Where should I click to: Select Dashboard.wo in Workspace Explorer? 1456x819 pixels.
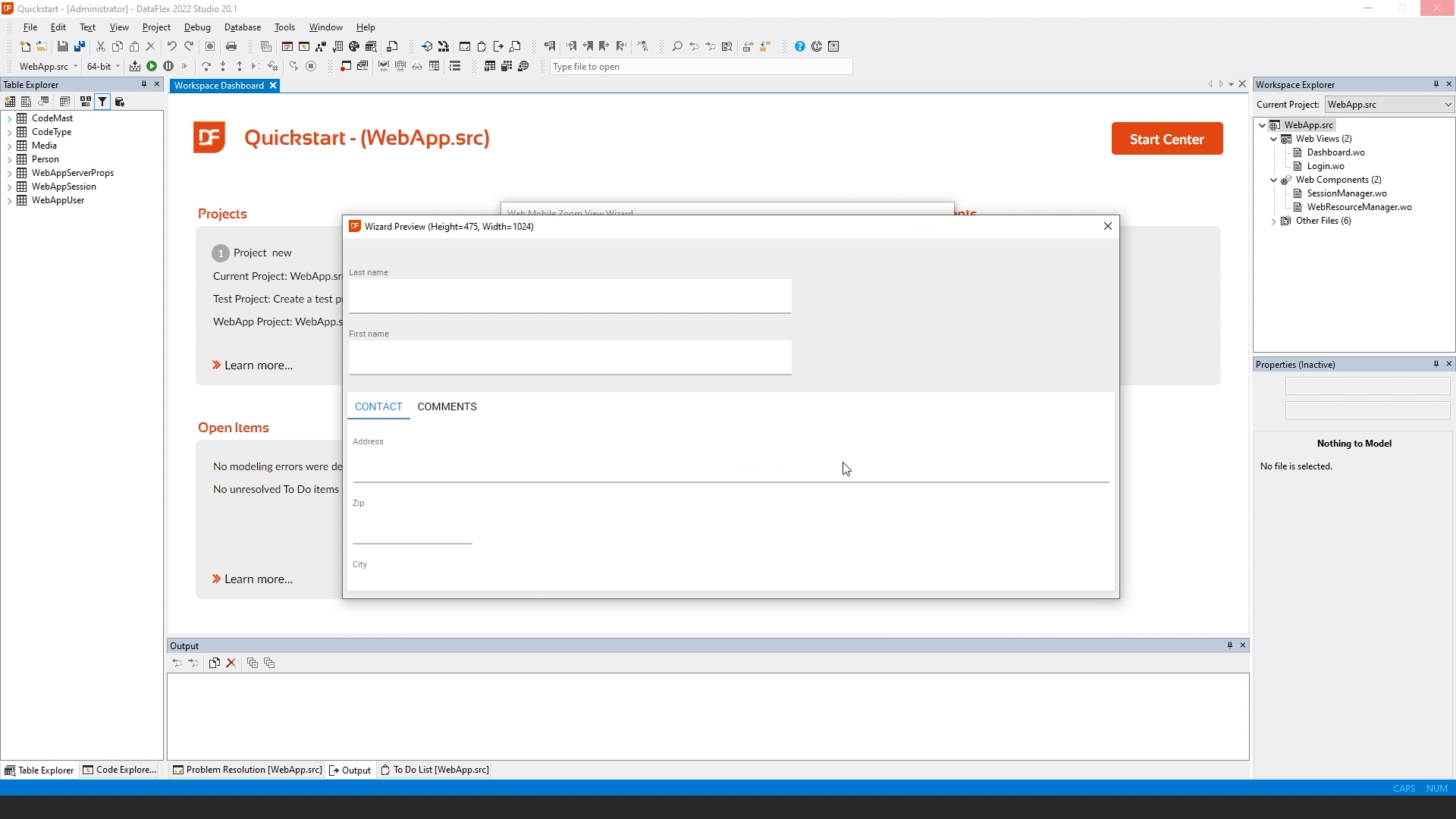coord(1335,152)
